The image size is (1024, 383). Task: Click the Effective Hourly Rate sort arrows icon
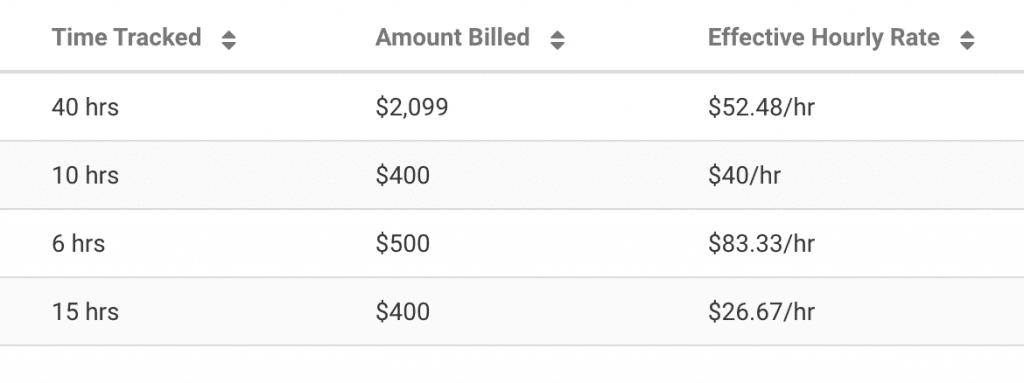coord(967,41)
